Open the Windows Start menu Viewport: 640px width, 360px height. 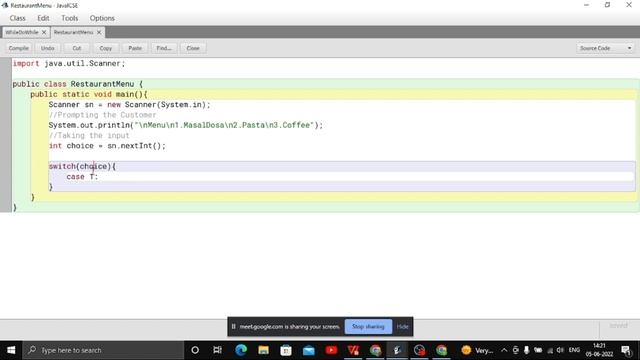click(x=11, y=350)
